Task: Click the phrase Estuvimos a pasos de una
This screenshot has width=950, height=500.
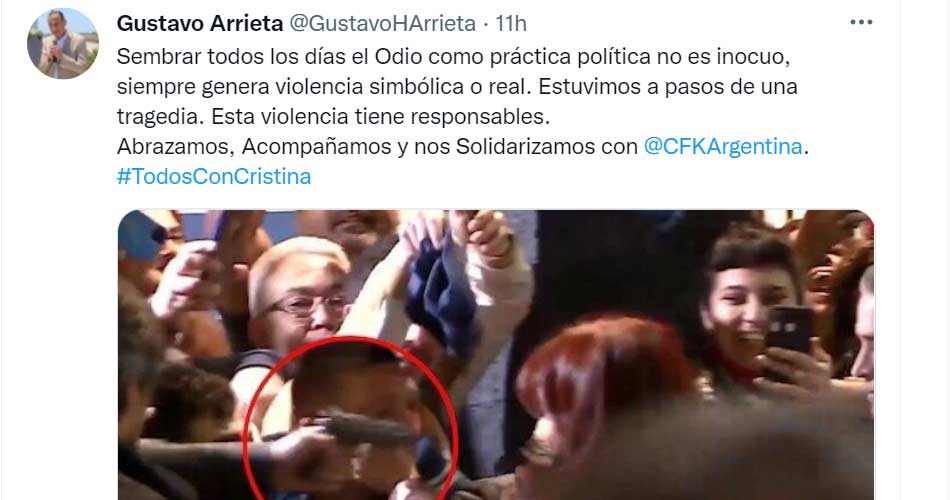Action: click(x=668, y=87)
